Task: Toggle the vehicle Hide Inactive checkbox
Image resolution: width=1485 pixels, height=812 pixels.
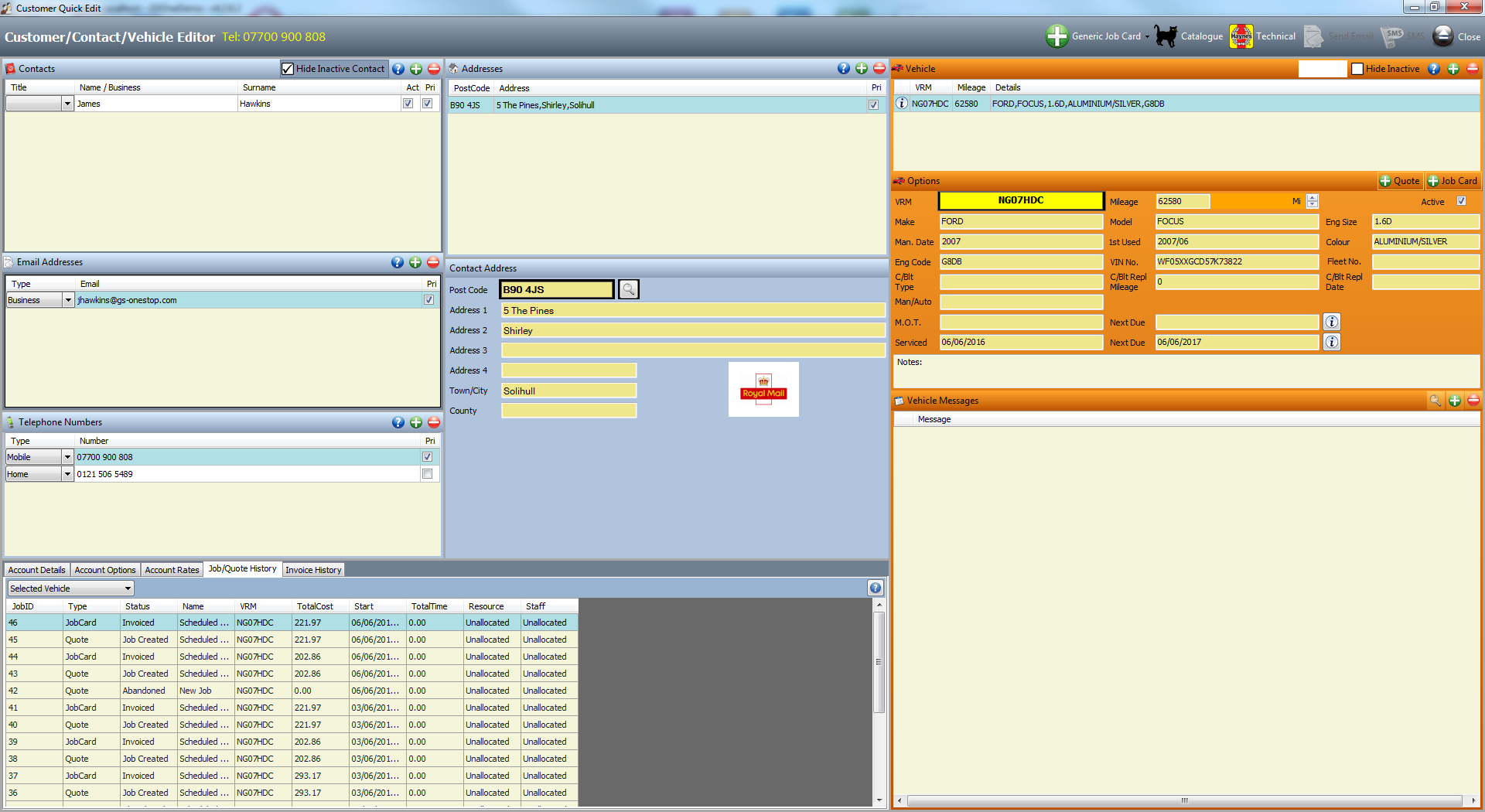Action: pos(1357,69)
